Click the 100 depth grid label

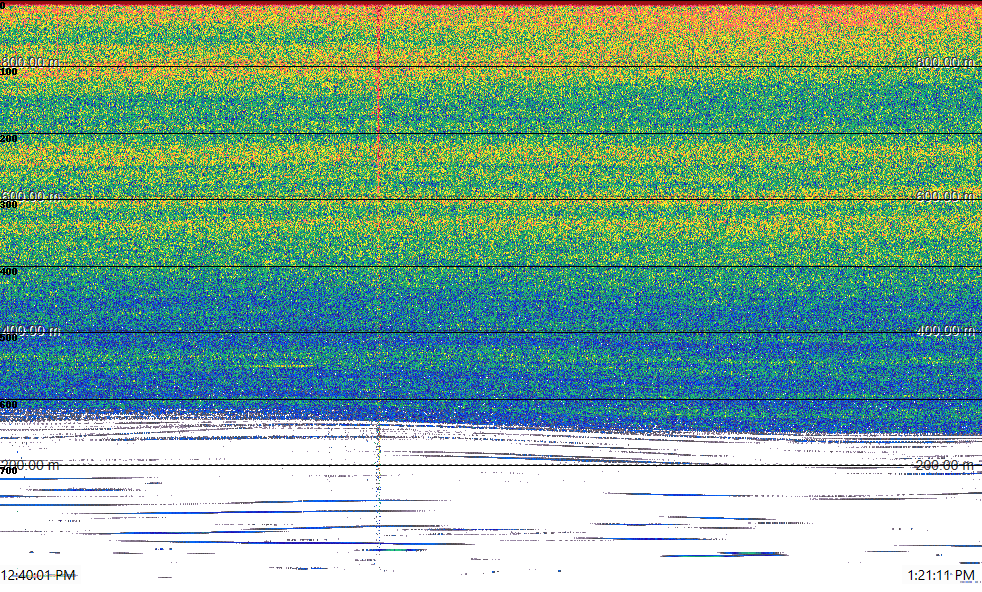[x=9, y=72]
